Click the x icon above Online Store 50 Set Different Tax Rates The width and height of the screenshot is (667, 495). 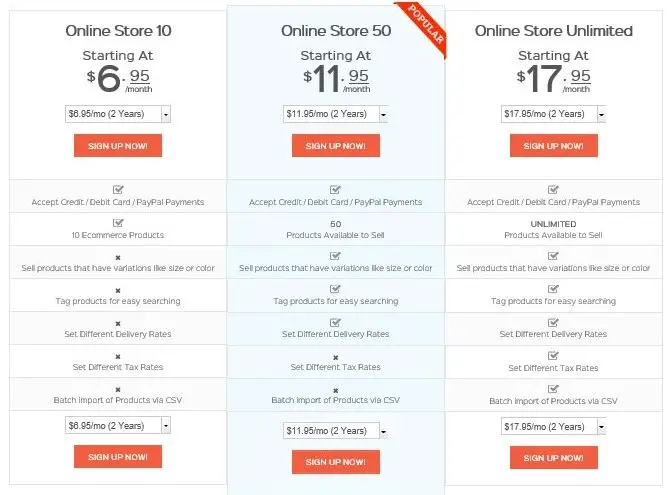pyautogui.click(x=336, y=358)
